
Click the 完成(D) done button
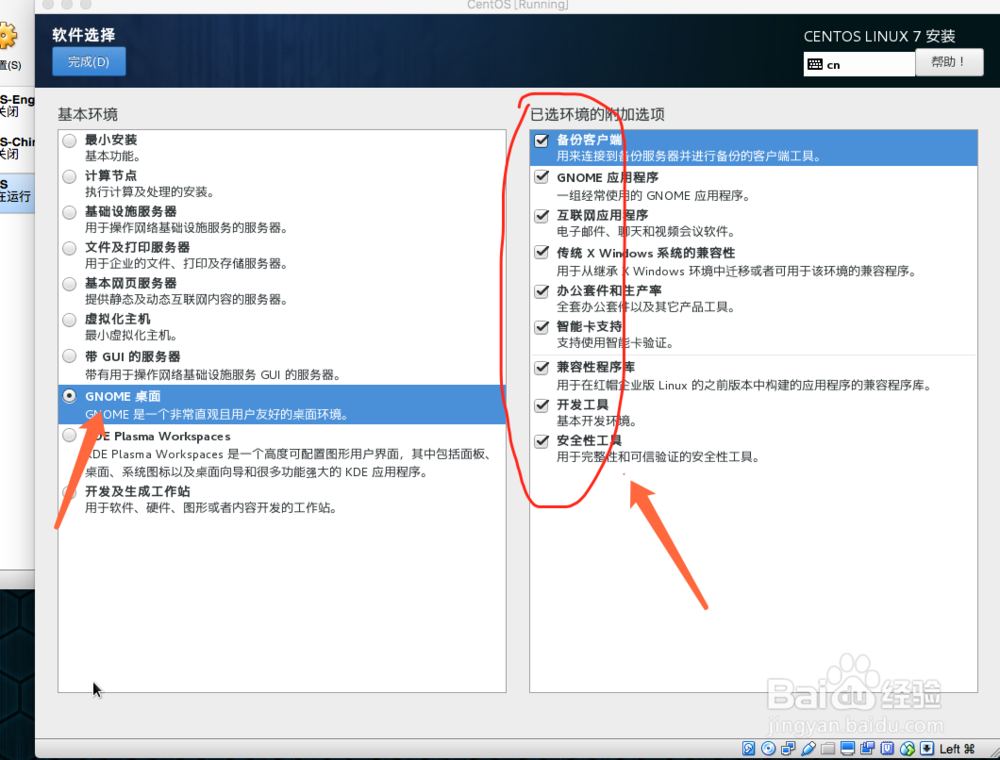tap(89, 62)
